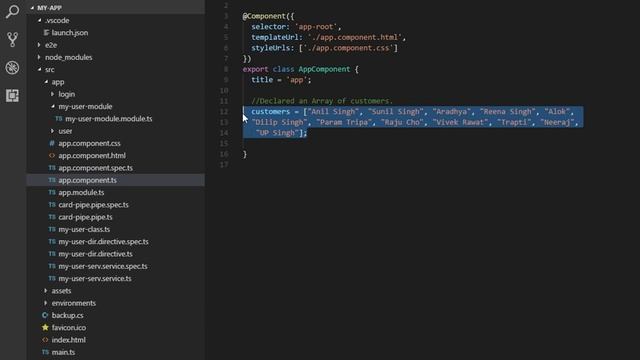640x360 pixels.
Task: Expand the environments folder
Action: 46,303
